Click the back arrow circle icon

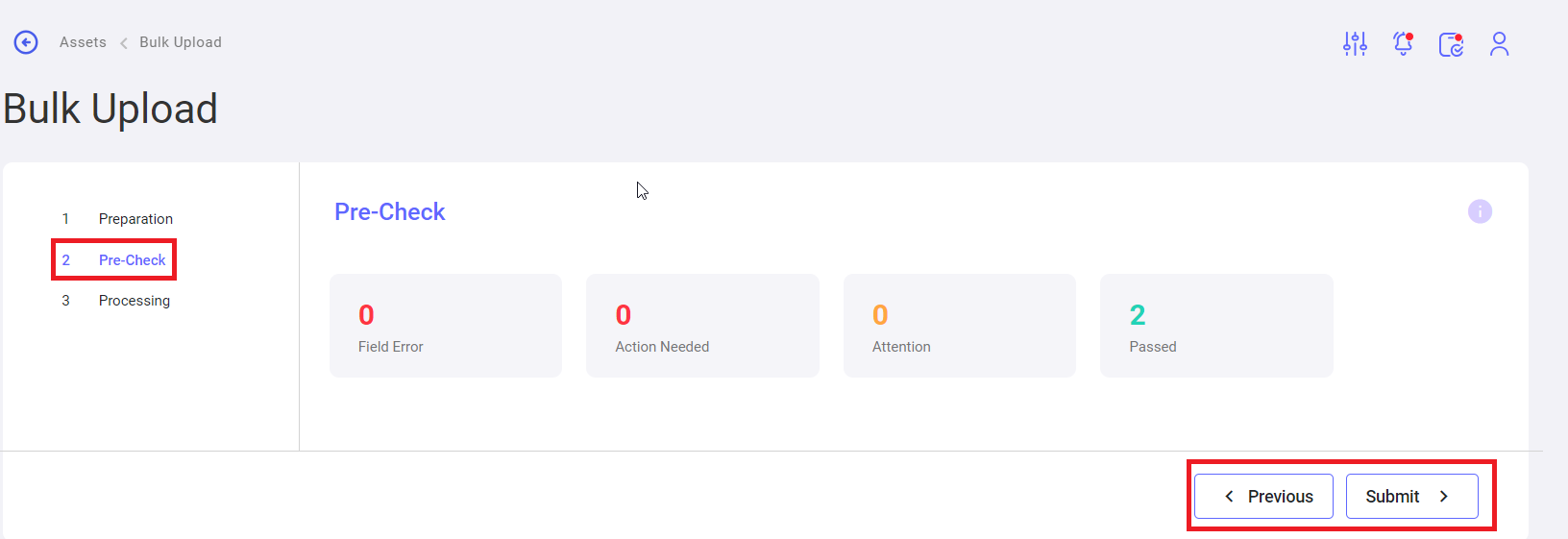(x=26, y=42)
